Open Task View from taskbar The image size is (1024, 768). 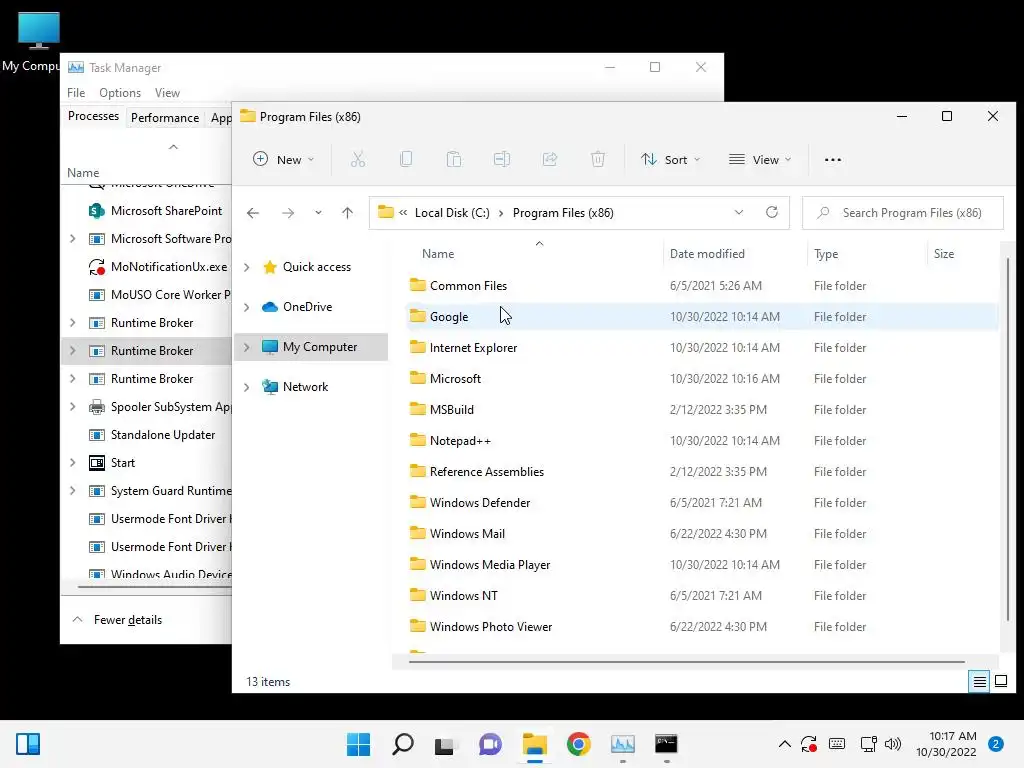coord(445,745)
